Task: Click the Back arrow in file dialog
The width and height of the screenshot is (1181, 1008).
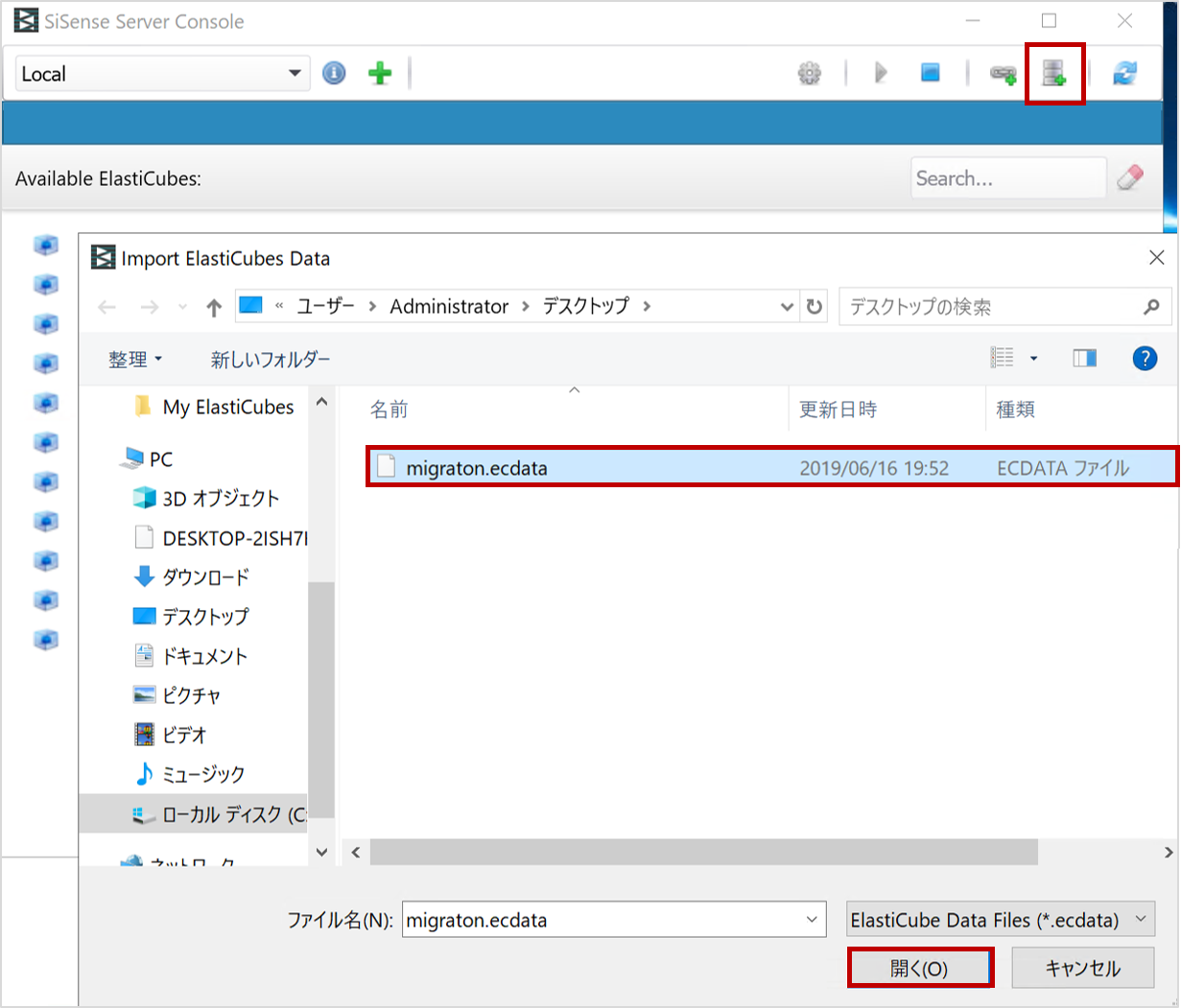Action: [x=106, y=307]
